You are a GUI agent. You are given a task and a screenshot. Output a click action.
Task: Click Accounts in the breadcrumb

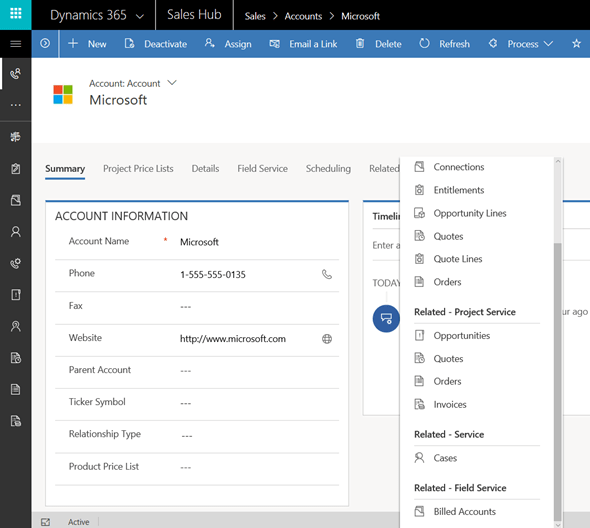pyautogui.click(x=303, y=16)
